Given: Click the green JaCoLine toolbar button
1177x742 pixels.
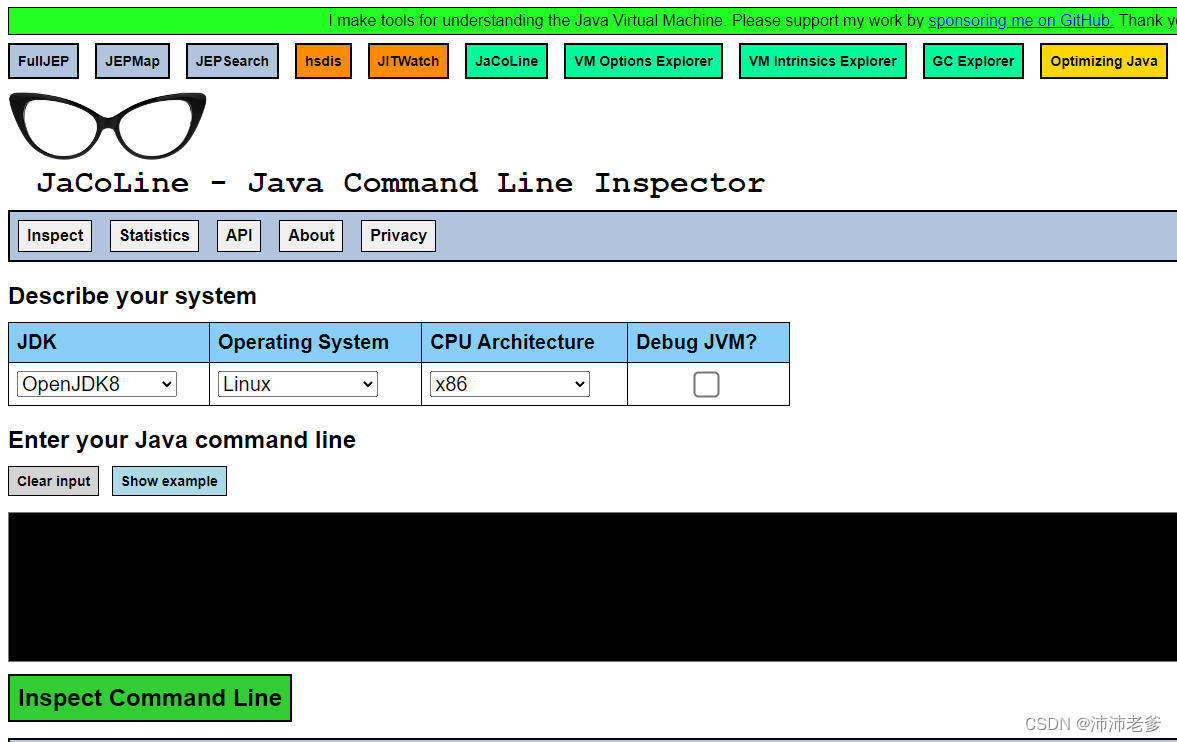Looking at the screenshot, I should pos(506,61).
